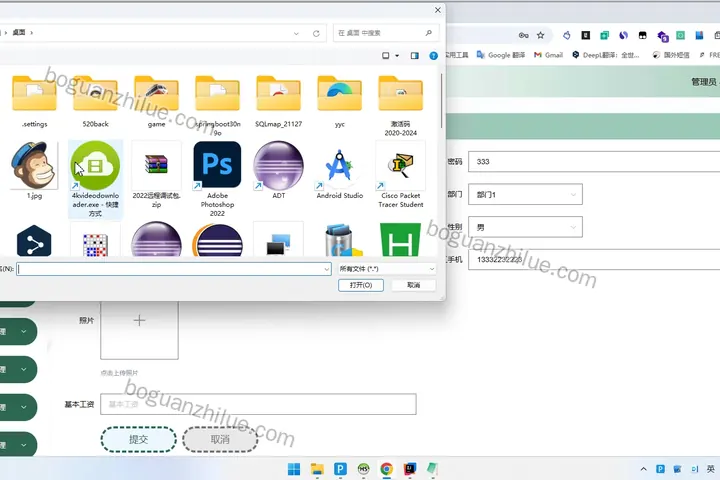Switch to Chrome in the taskbar
Image resolution: width=720 pixels, height=480 pixels.
(387, 469)
